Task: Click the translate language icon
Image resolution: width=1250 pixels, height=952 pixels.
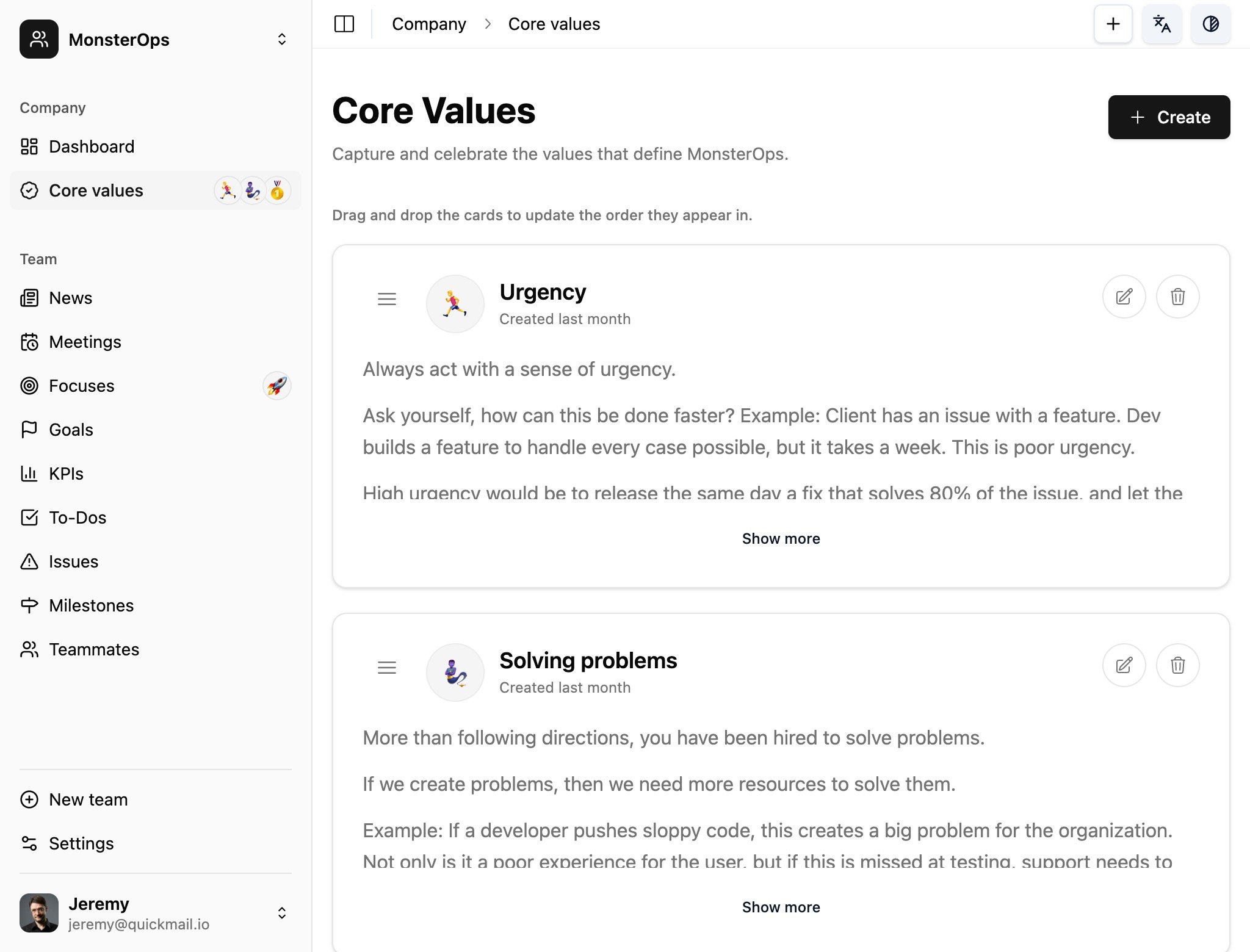Action: tap(1161, 24)
